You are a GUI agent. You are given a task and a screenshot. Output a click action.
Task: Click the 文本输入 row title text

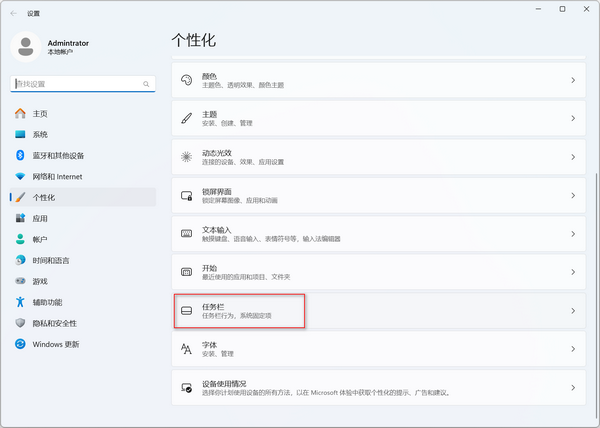[x=217, y=230]
